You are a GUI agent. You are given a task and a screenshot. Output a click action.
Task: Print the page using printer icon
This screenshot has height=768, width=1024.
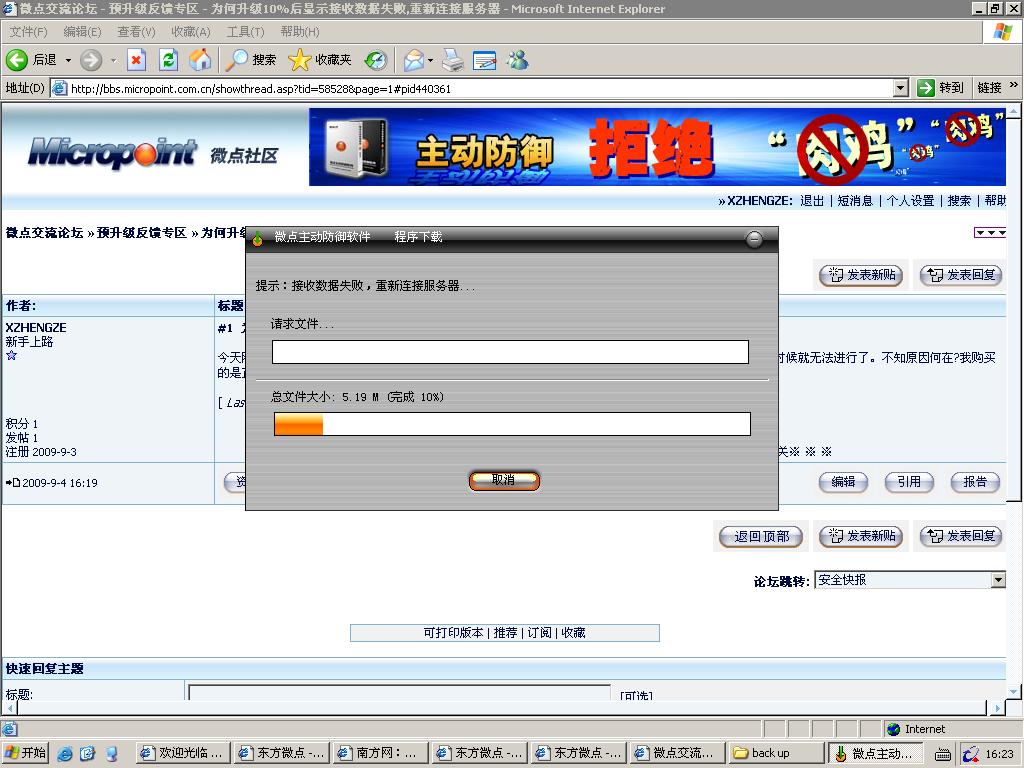click(453, 61)
